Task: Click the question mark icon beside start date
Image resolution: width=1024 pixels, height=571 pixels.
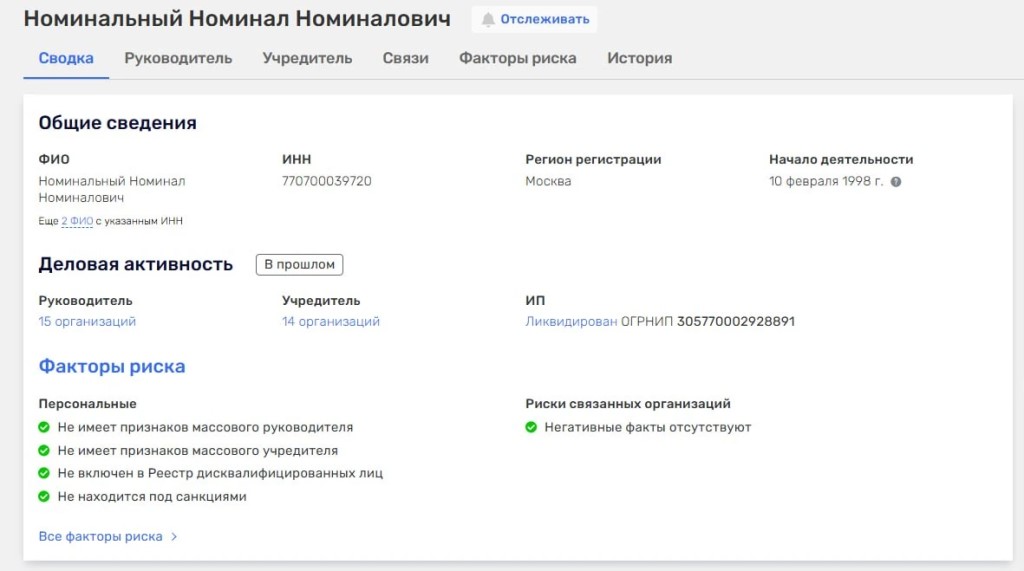Action: 896,182
